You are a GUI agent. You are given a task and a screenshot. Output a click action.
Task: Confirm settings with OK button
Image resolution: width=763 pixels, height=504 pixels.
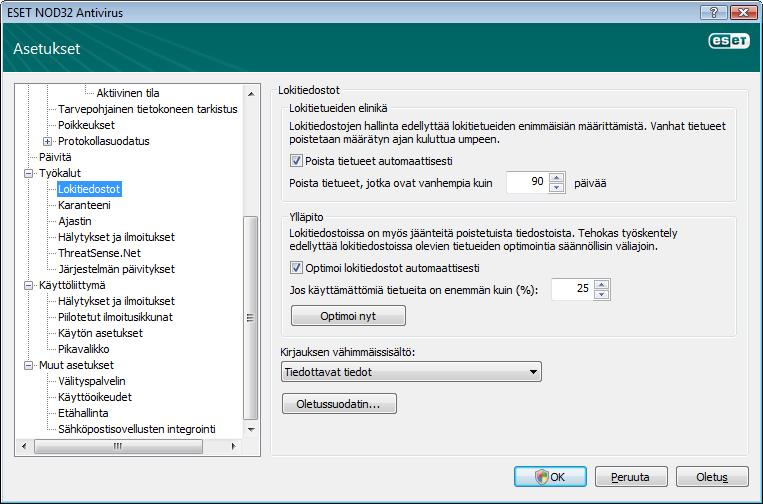coord(550,477)
